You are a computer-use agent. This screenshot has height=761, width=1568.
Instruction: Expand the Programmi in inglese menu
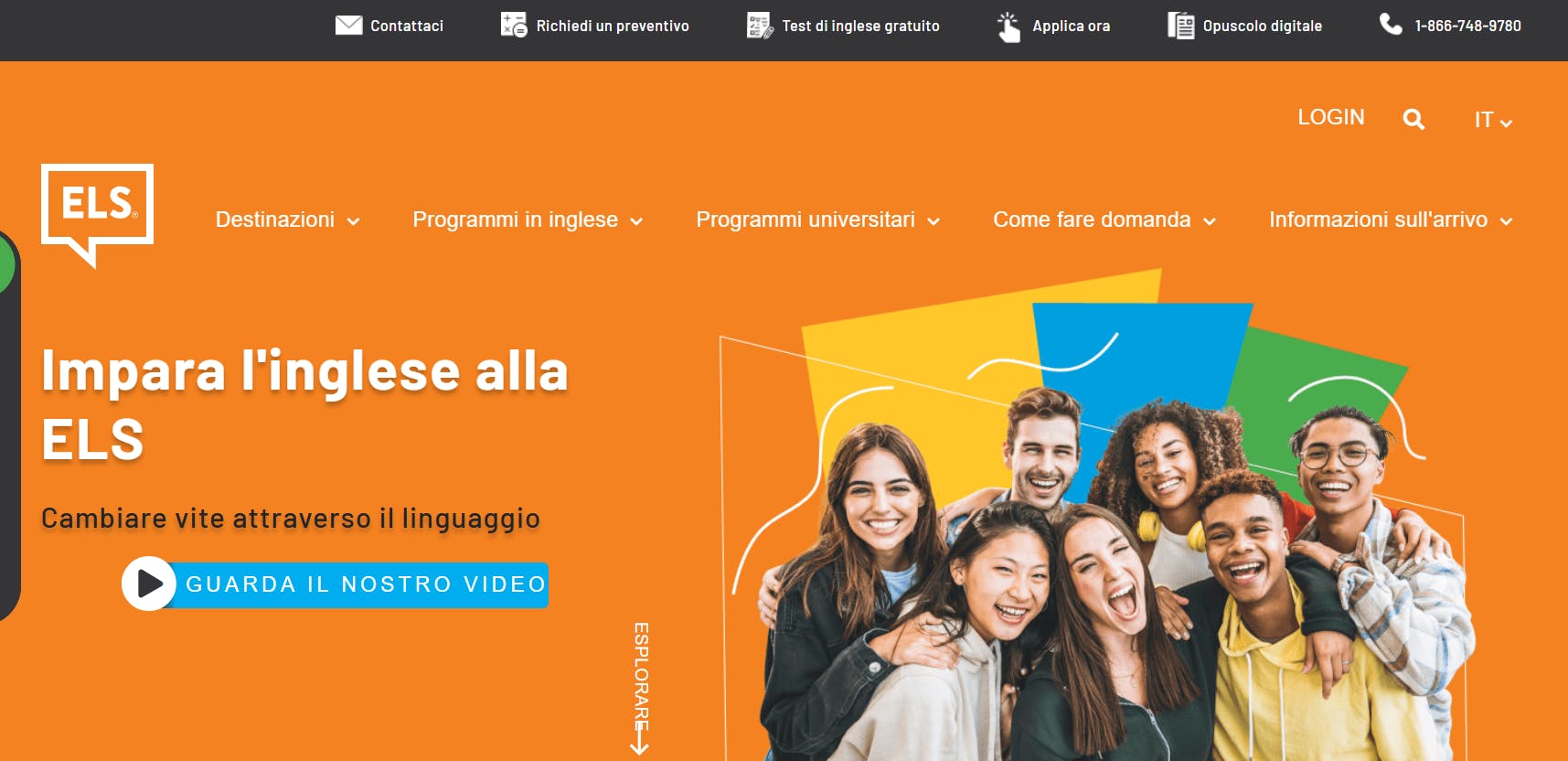click(x=528, y=220)
